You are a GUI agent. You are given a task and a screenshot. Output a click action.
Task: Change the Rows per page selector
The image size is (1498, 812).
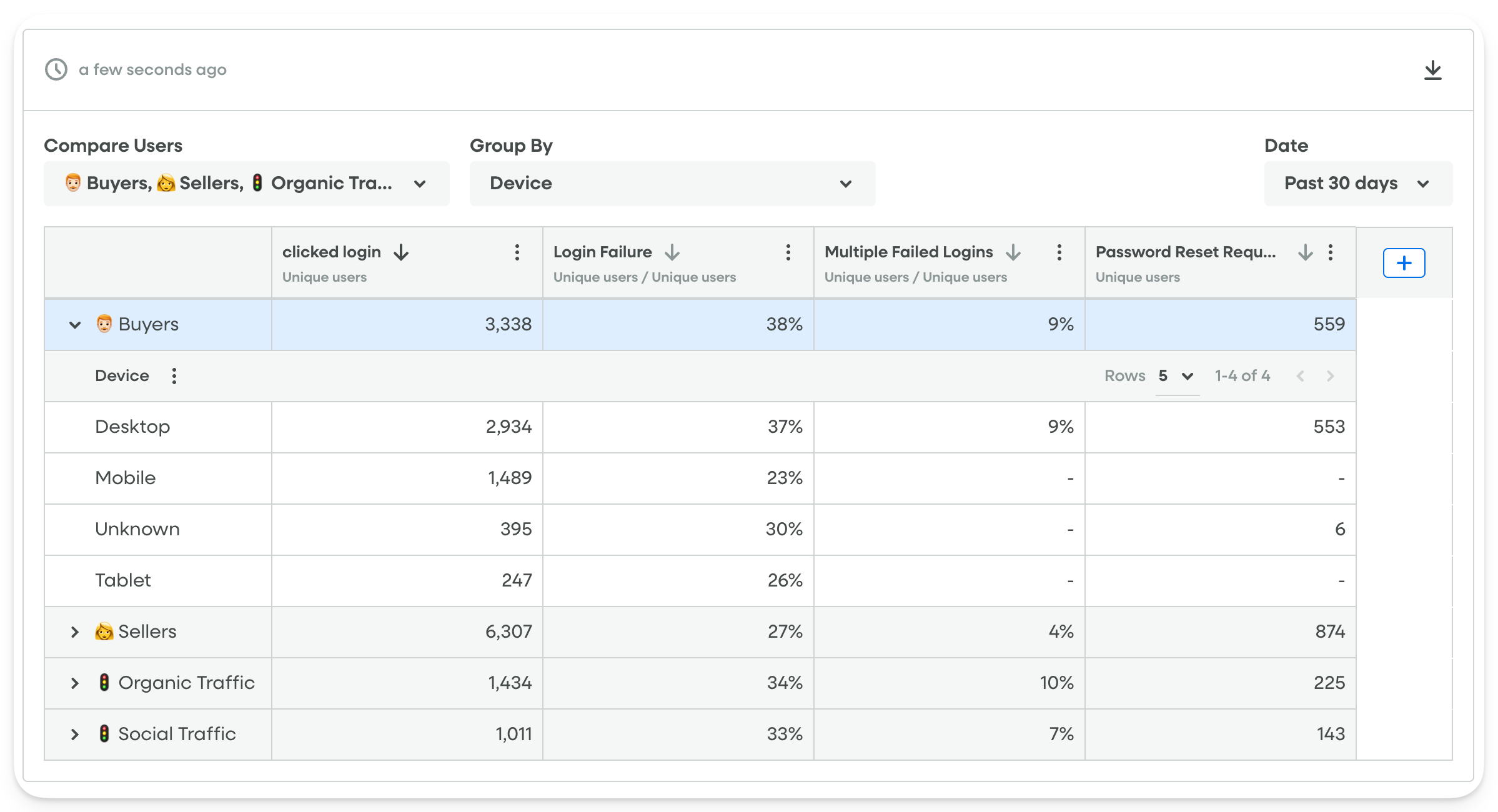1176,376
